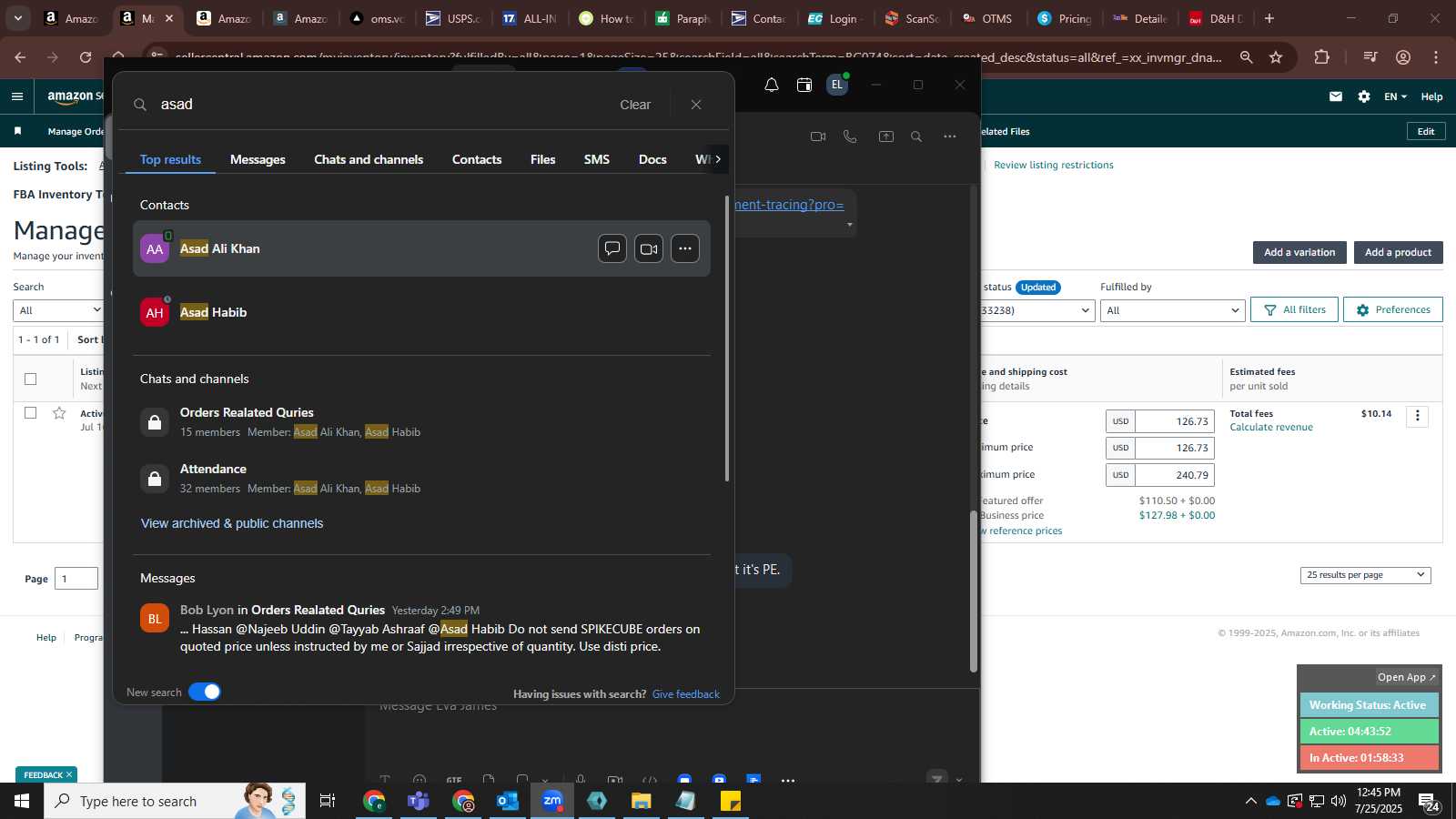1456x819 pixels.
Task: Start phone call from chat header
Action: (x=850, y=136)
